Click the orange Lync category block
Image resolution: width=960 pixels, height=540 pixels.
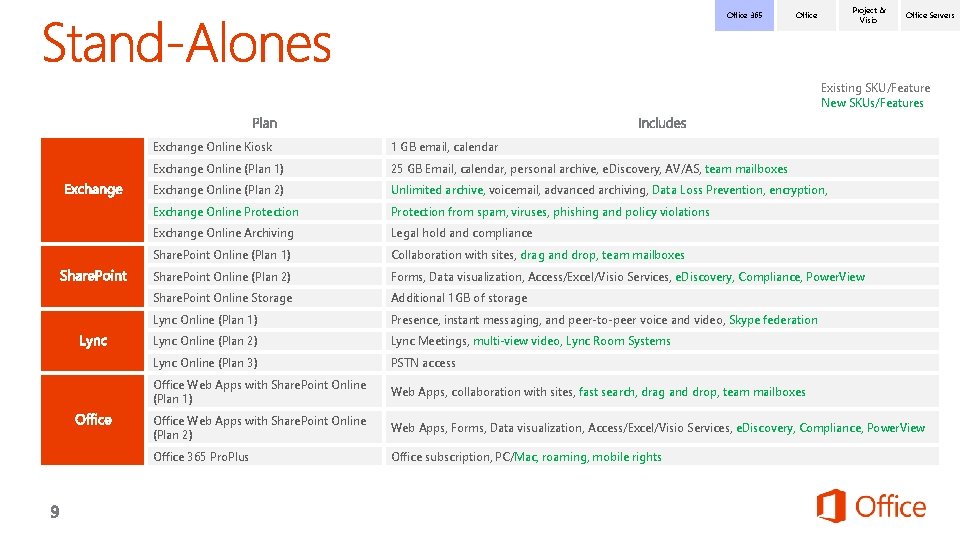point(93,341)
